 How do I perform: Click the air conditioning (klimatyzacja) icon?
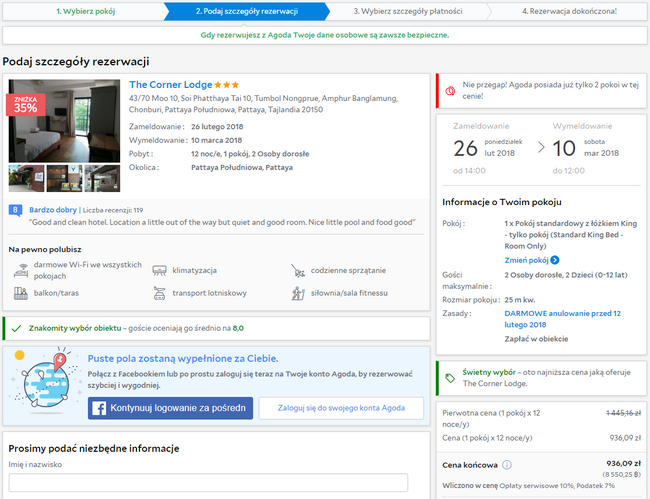159,271
